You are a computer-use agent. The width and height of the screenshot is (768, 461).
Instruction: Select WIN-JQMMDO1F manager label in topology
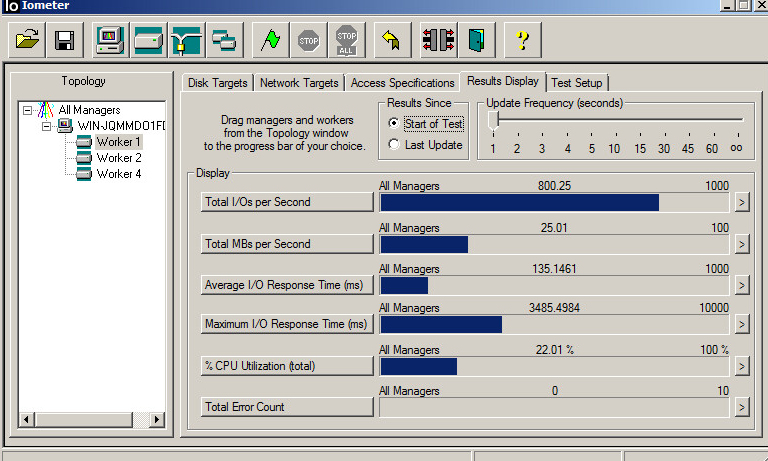(x=121, y=125)
